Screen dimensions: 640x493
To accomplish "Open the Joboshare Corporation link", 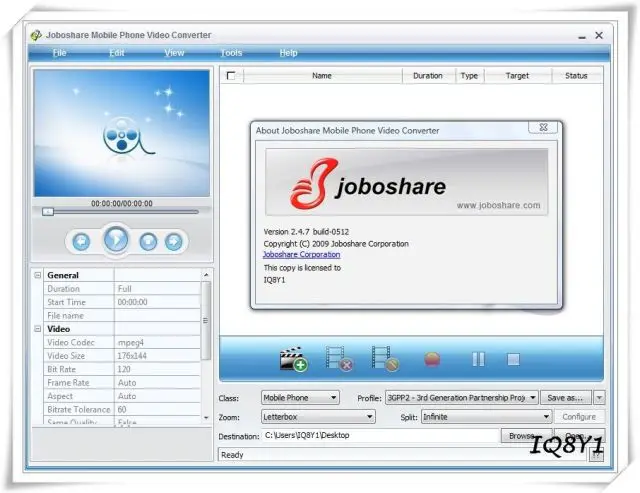I will pos(302,255).
